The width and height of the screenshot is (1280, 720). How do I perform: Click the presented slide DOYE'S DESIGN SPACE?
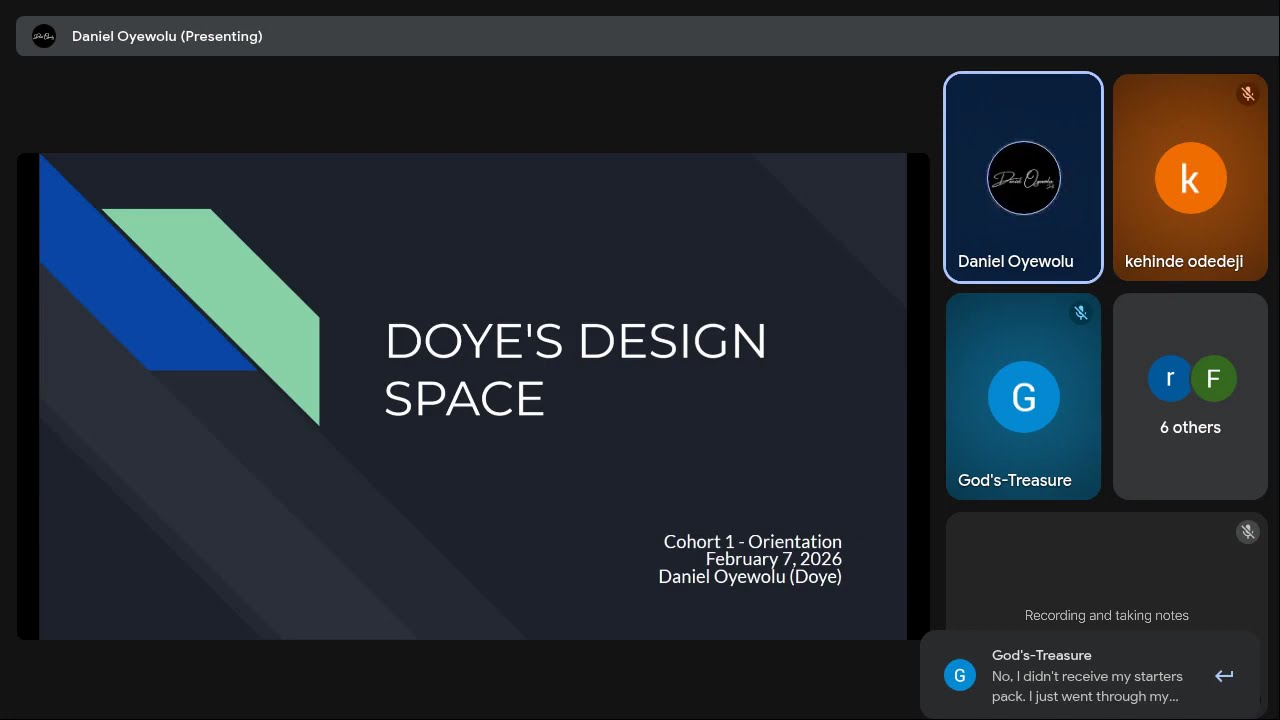pyautogui.click(x=473, y=396)
